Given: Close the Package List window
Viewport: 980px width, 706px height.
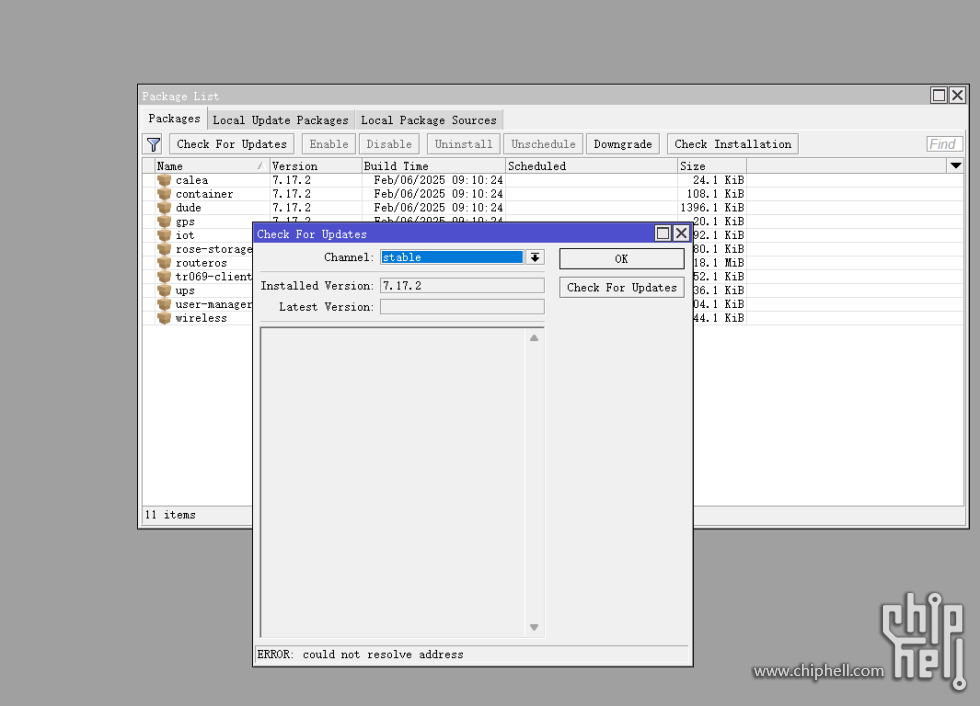Looking at the screenshot, I should point(958,95).
